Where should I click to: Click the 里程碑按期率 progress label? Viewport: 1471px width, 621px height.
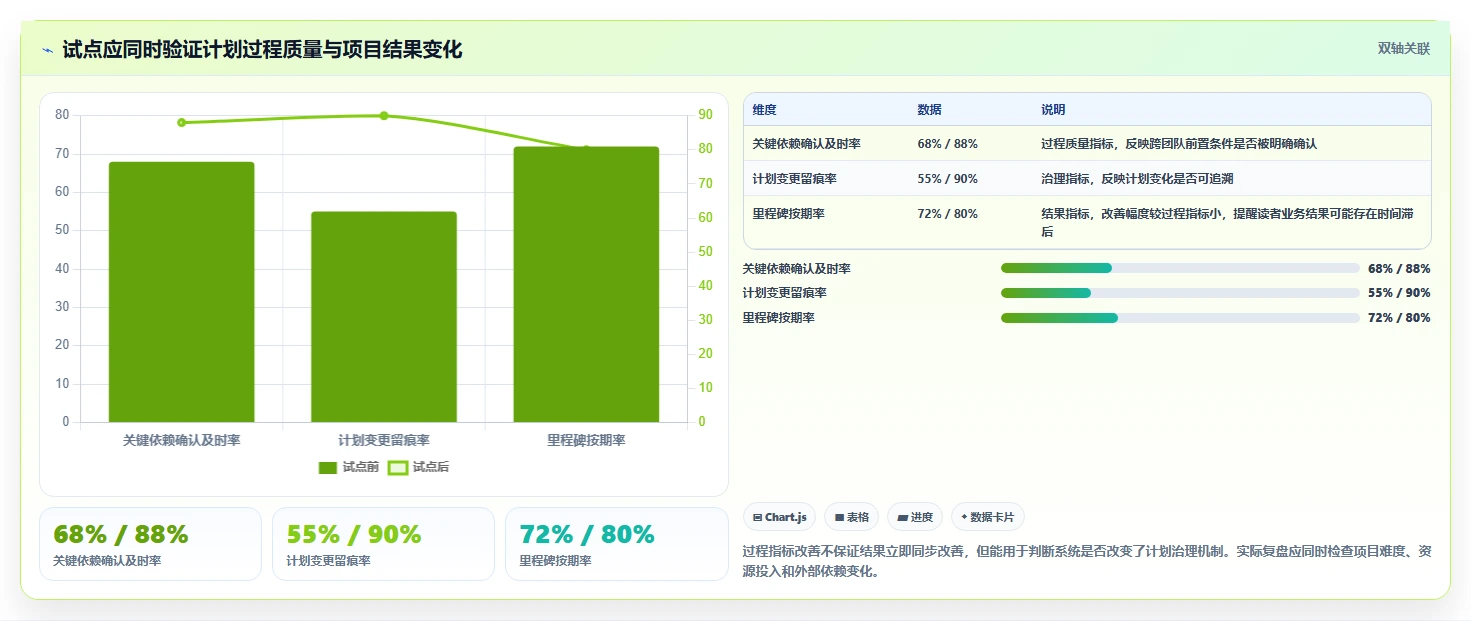[778, 318]
